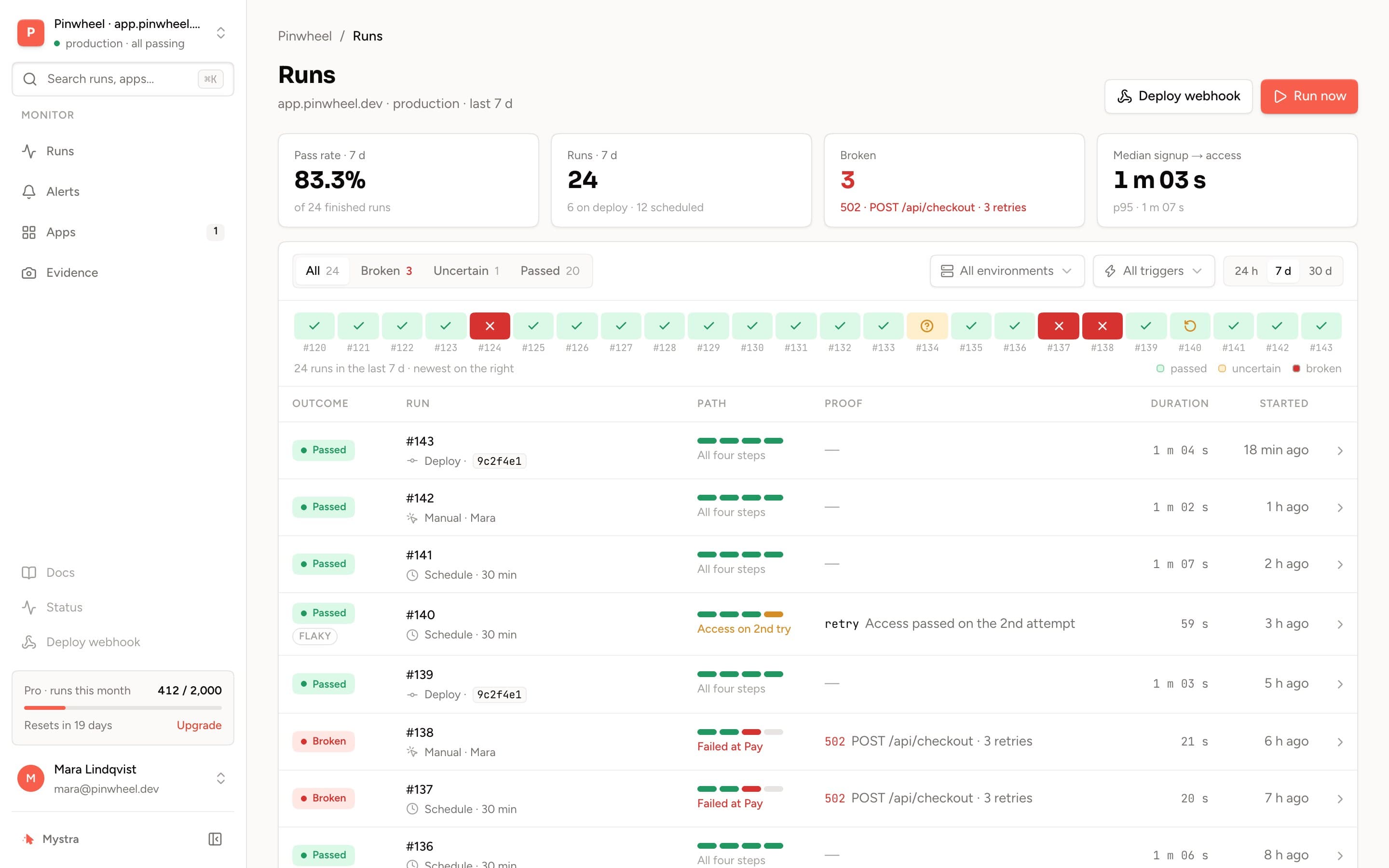The image size is (1389, 868).
Task: Open Deploy webhook in the sidebar
Action: [122, 642]
